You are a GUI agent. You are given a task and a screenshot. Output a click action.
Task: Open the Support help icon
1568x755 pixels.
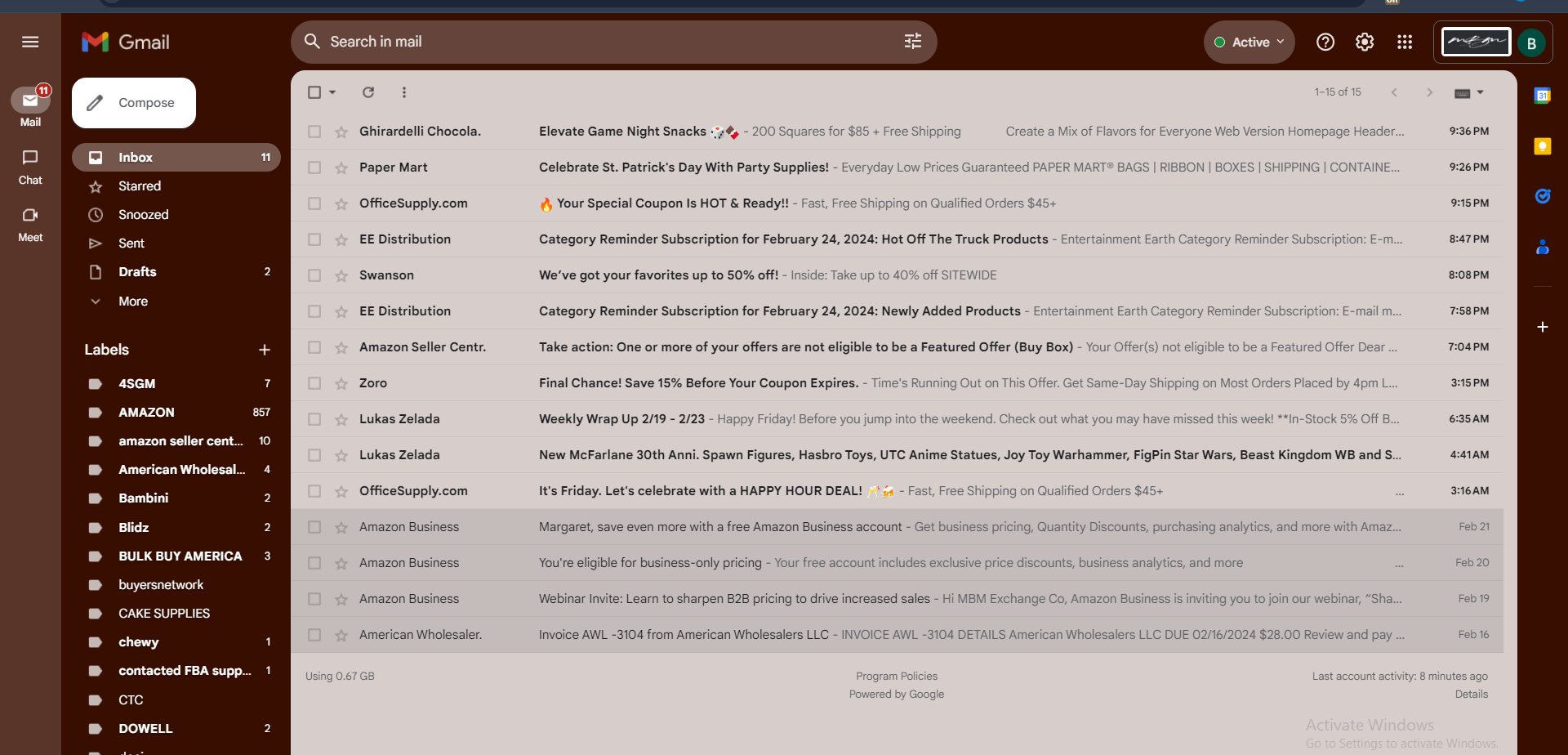tap(1325, 42)
